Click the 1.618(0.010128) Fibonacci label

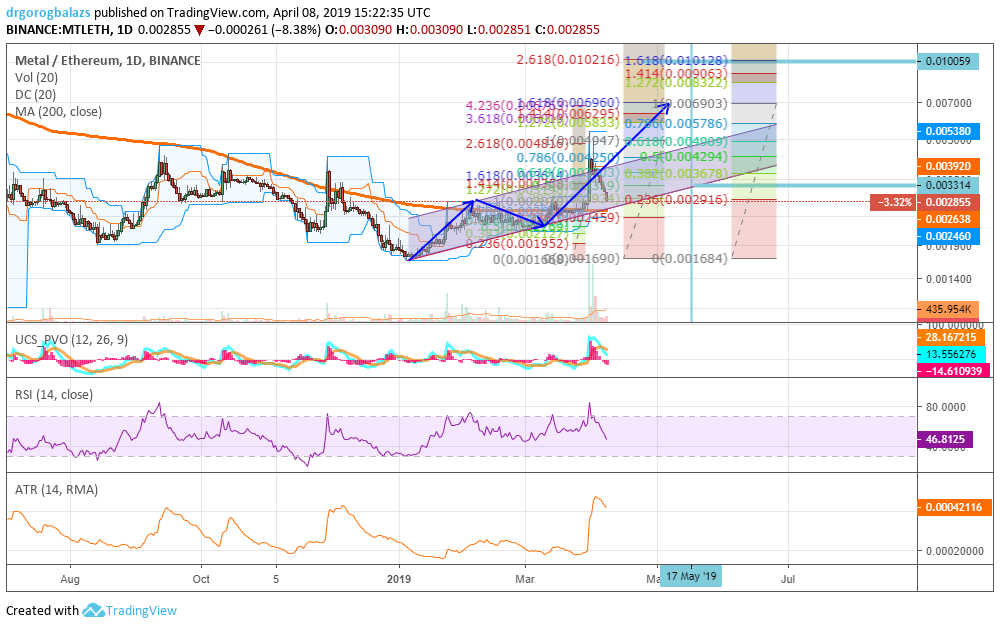[x=676, y=61]
